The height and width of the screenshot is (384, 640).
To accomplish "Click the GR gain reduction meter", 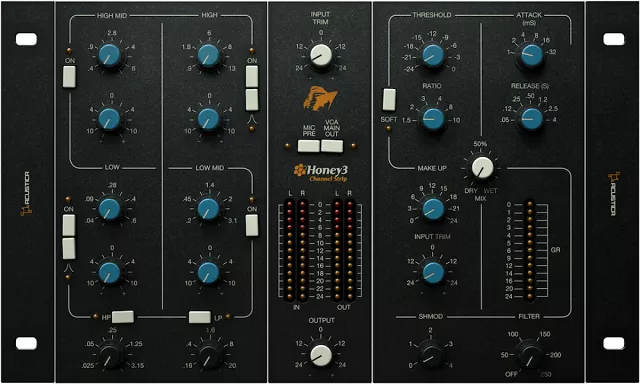I will point(529,251).
